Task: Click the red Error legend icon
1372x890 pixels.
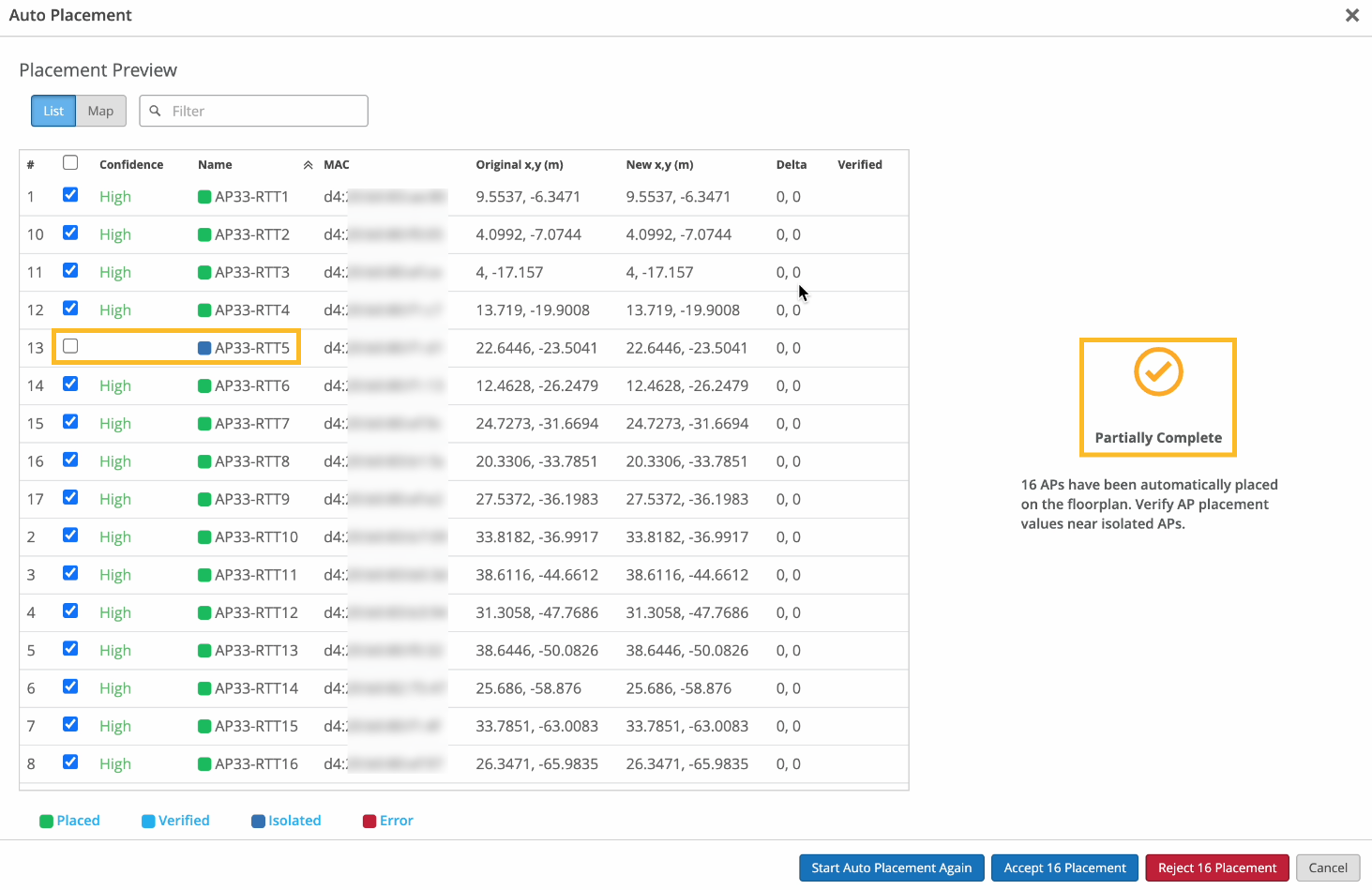Action: (x=369, y=822)
